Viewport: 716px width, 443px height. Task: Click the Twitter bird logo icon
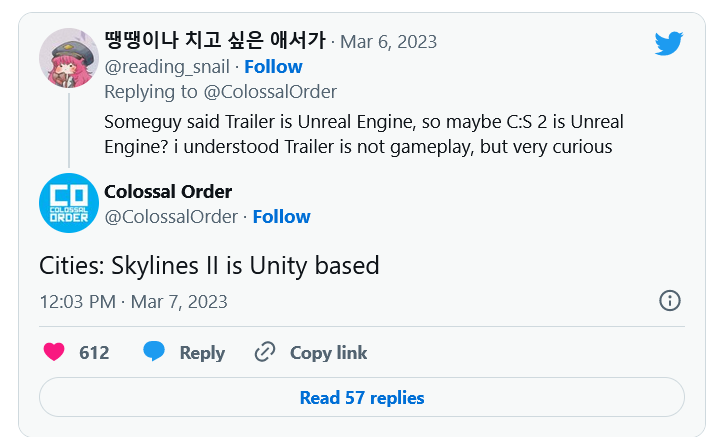point(668,43)
